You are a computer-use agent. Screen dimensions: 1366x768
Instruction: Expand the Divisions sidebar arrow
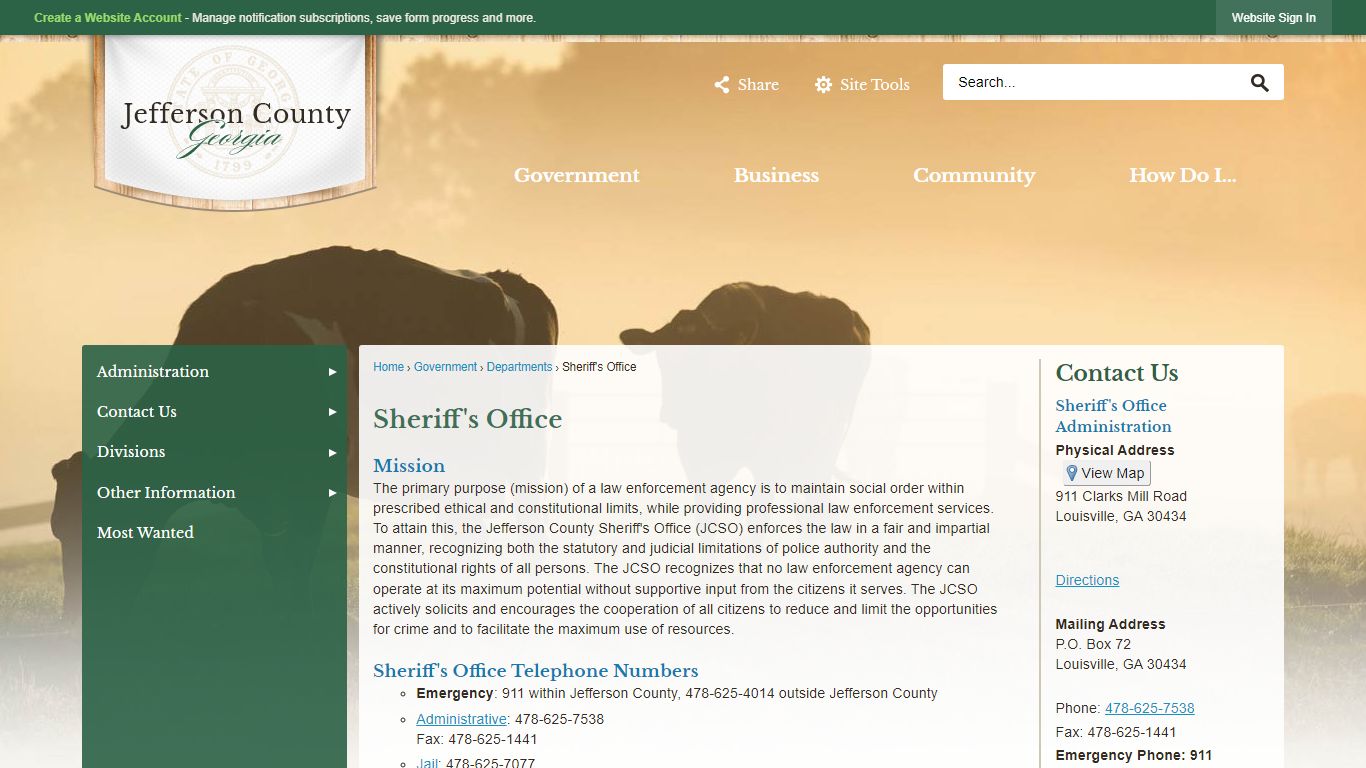332,452
